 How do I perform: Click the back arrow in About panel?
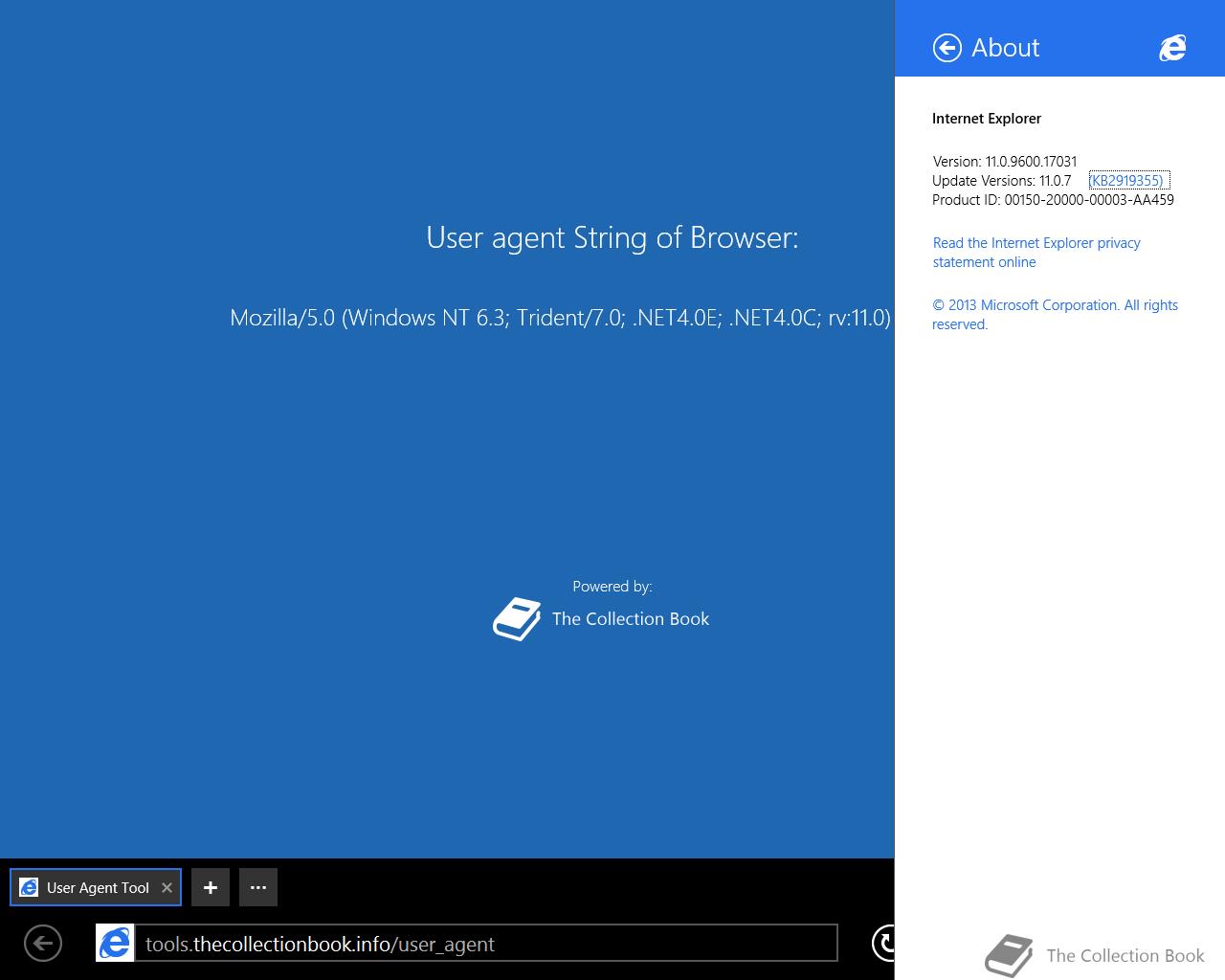tap(947, 48)
